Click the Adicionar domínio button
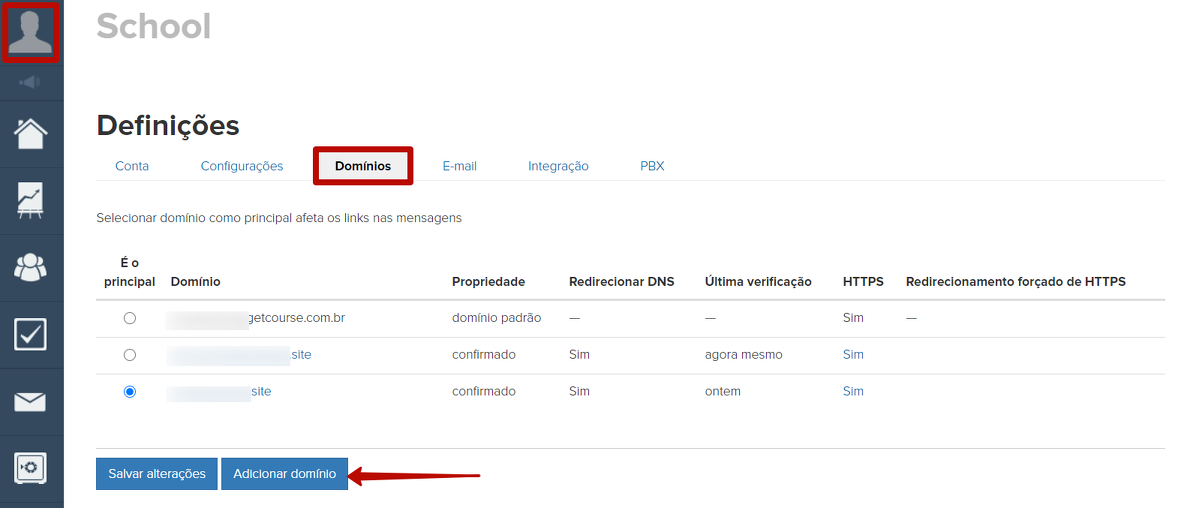The width and height of the screenshot is (1199, 508). (285, 474)
